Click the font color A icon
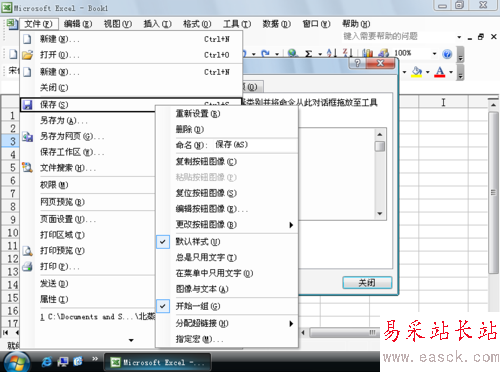The width and height of the screenshot is (500, 372). pos(440,72)
